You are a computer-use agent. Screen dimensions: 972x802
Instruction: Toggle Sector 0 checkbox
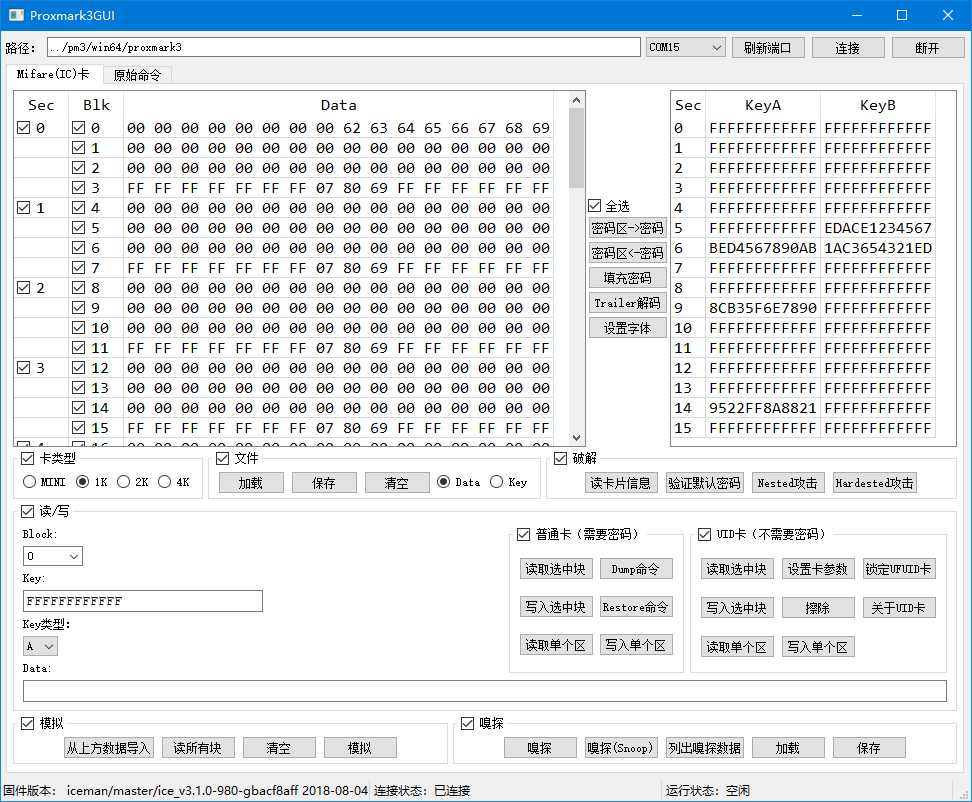click(24, 128)
